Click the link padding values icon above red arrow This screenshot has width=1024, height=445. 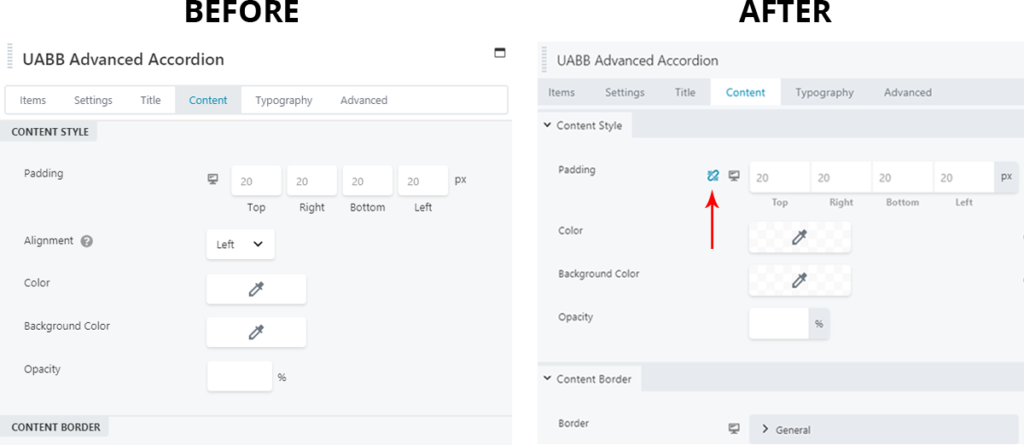click(x=712, y=176)
